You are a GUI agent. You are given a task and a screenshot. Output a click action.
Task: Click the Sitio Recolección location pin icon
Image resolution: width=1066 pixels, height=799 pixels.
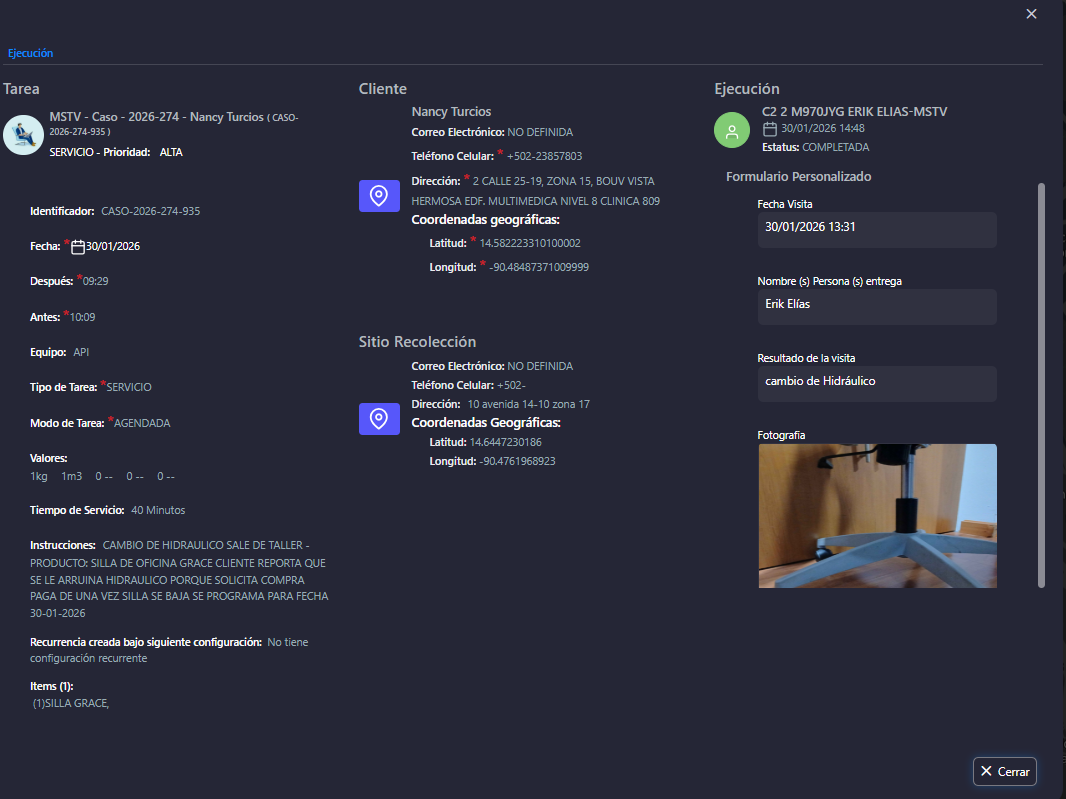379,418
